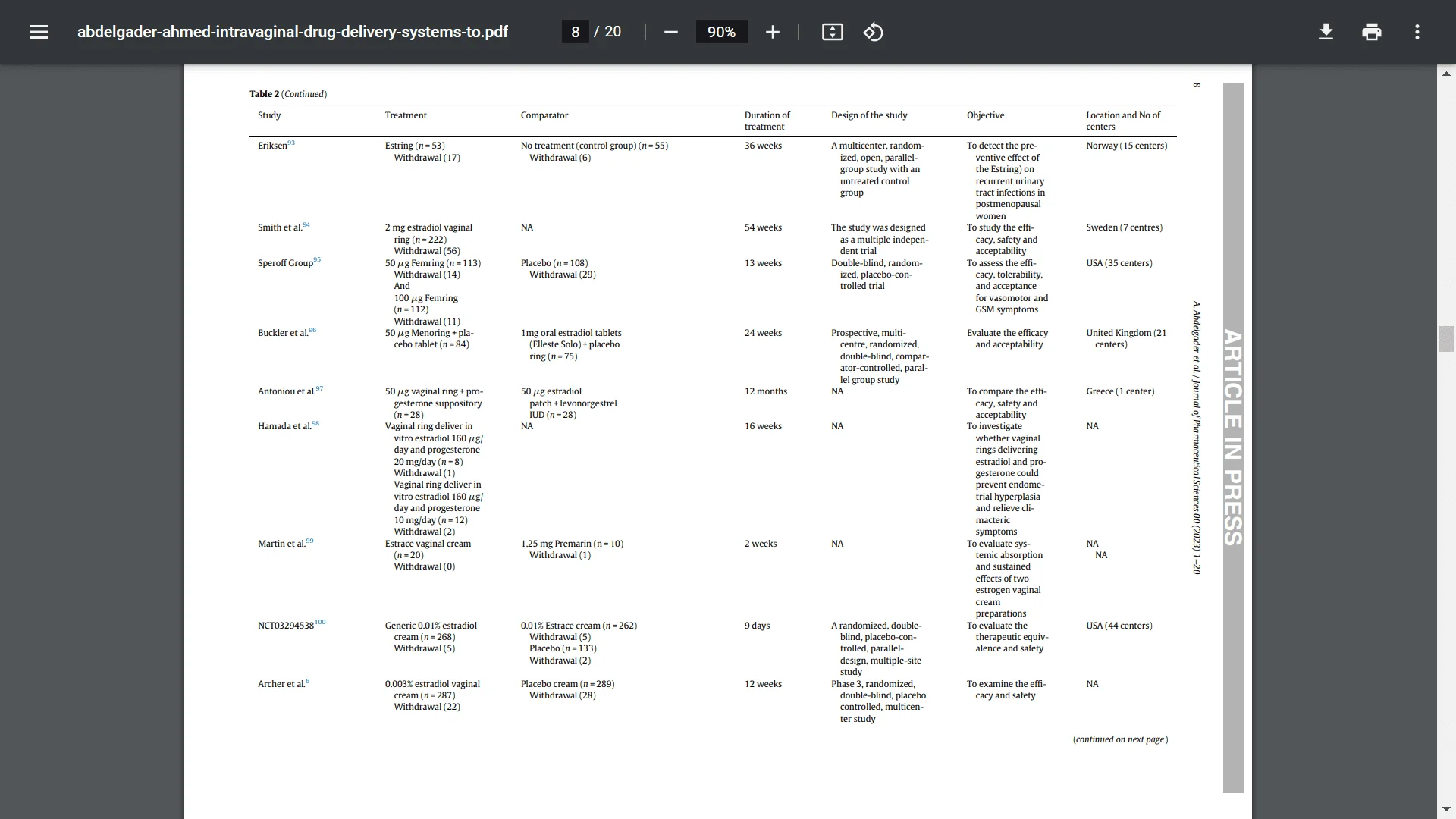Click the '24 weeks' duration cell
Viewport: 1456px width, 819px height.
click(x=763, y=333)
